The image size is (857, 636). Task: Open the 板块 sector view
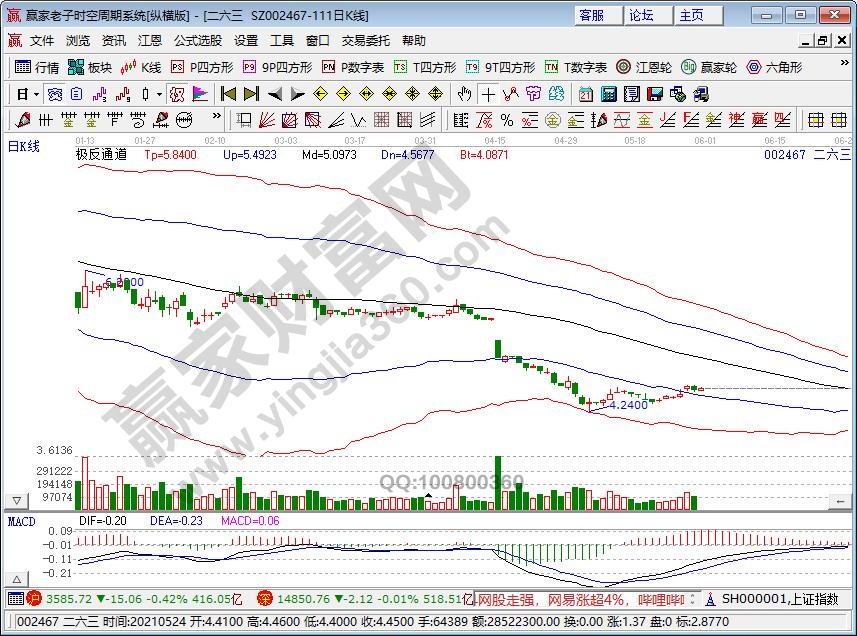coord(90,68)
